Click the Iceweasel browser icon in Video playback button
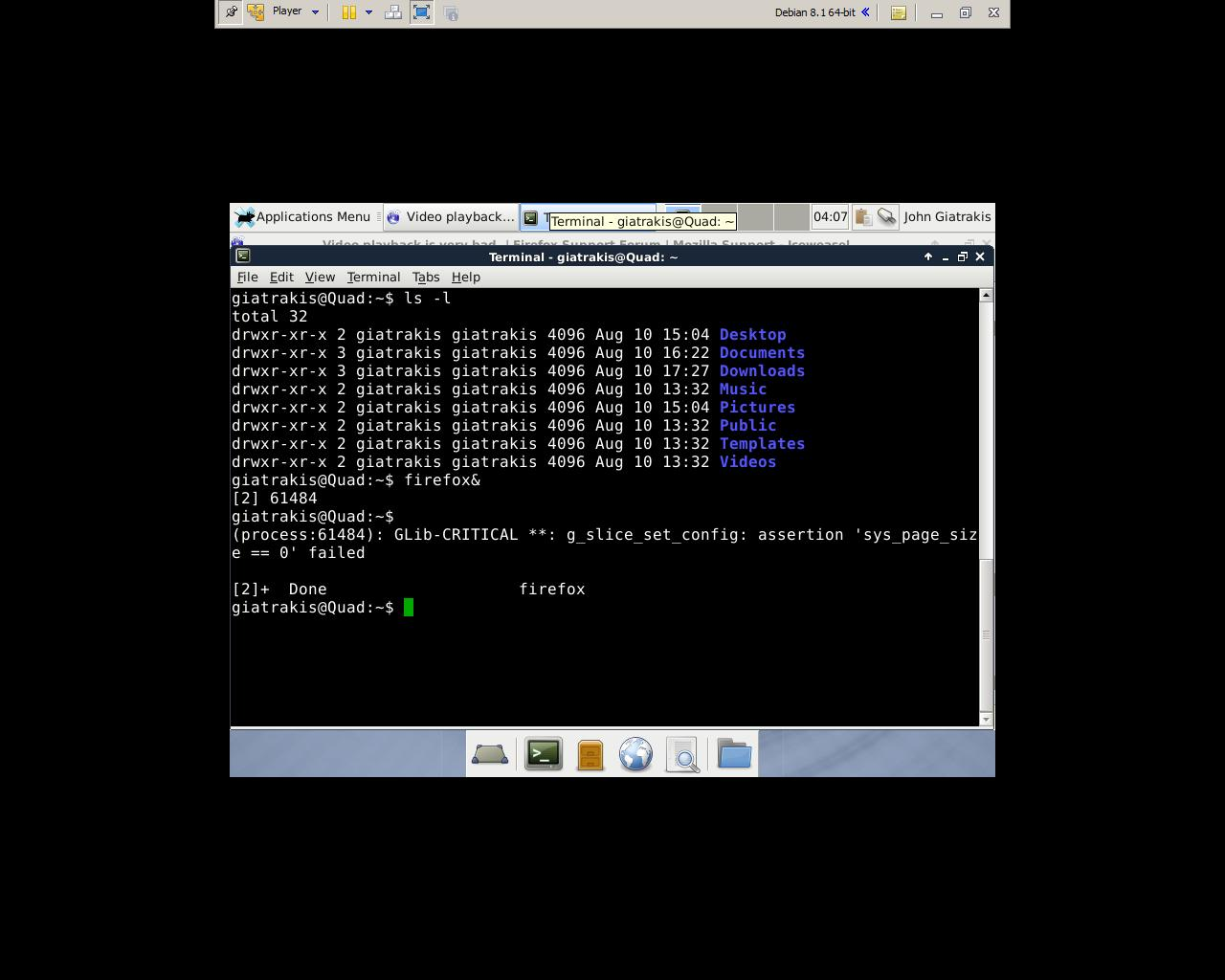This screenshot has width=1225, height=980. click(393, 218)
